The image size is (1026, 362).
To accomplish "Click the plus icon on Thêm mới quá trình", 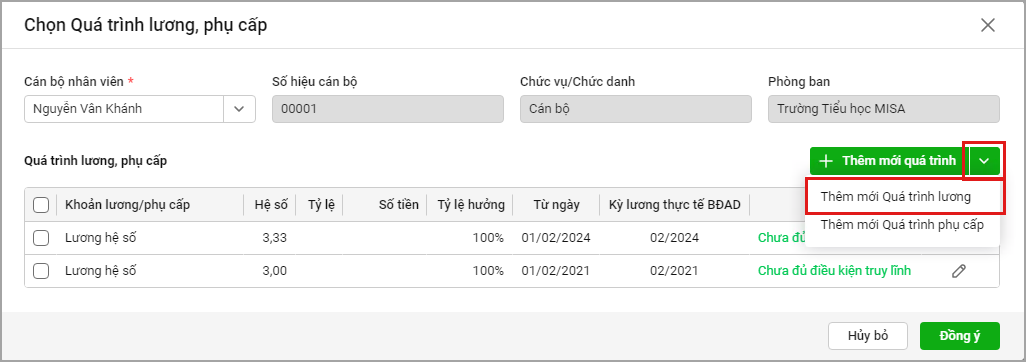I will [x=826, y=161].
